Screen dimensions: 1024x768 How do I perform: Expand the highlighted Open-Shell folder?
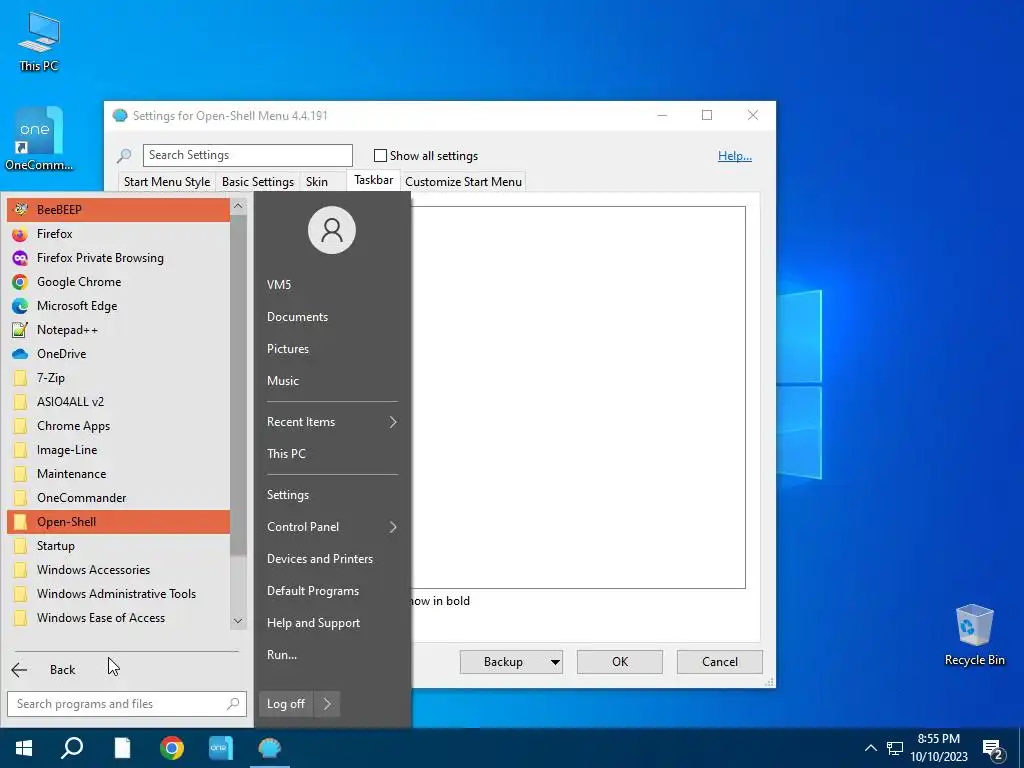118,522
